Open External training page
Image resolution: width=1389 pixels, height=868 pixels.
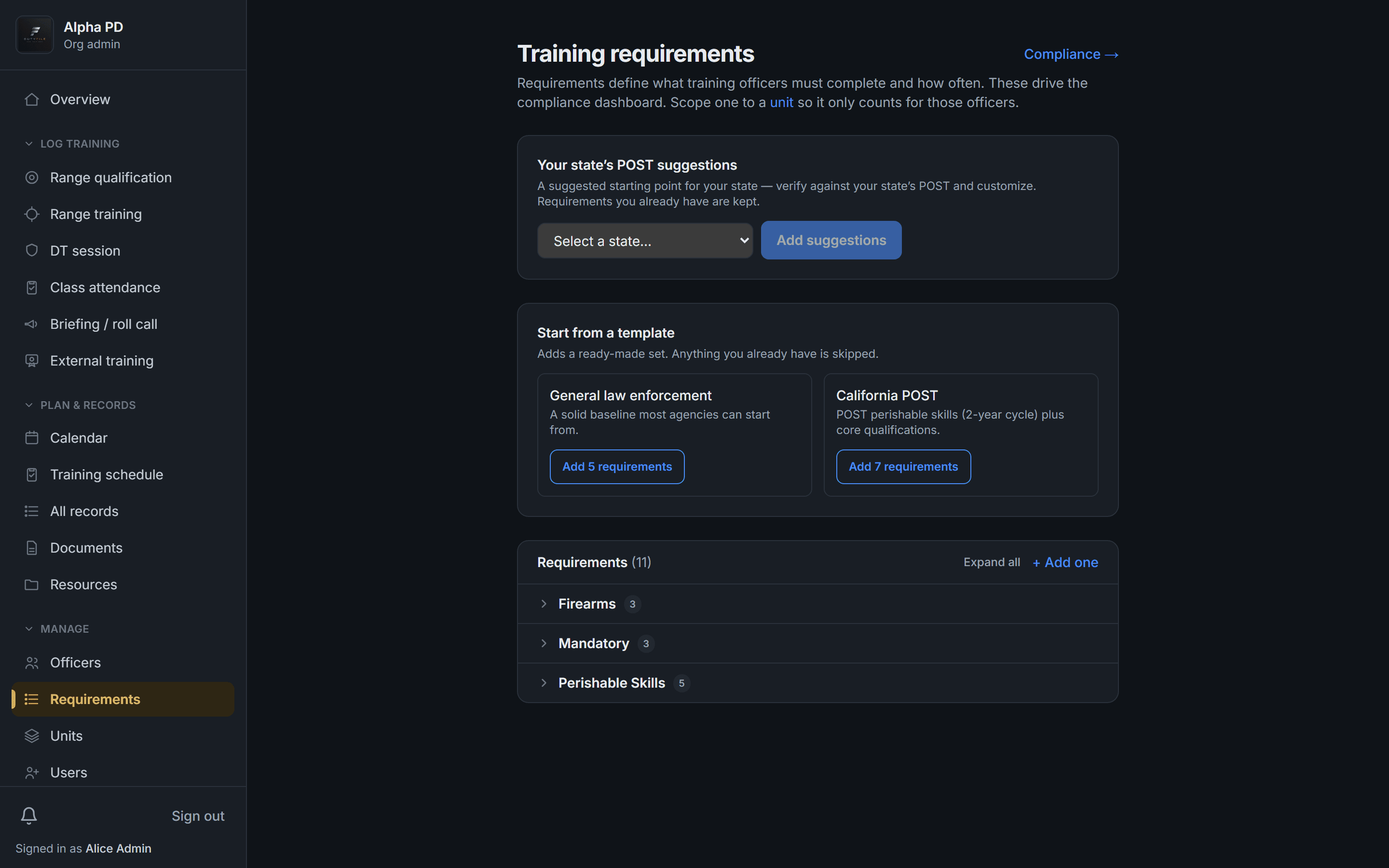pos(123,361)
